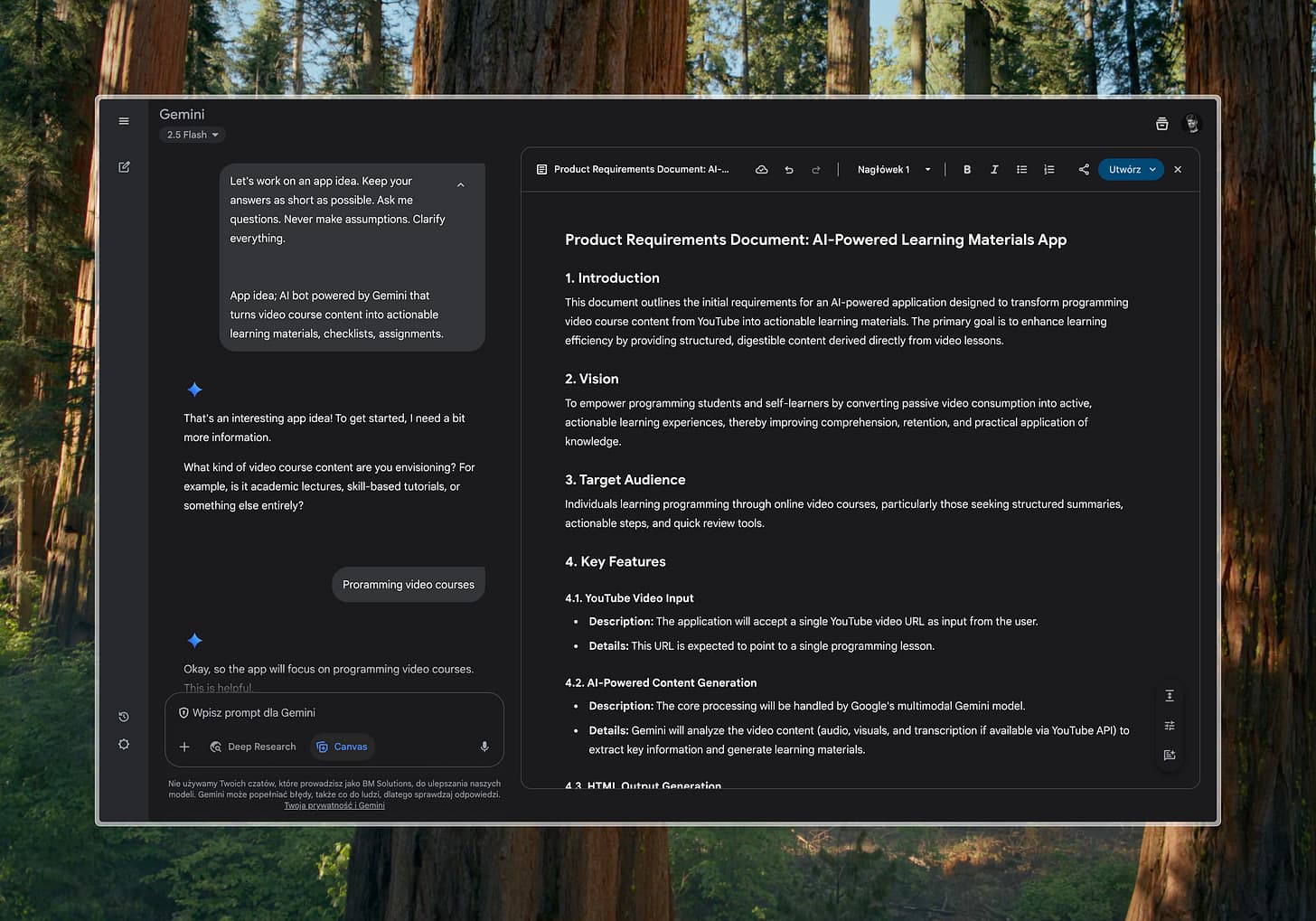Open the 2.5 Flash model selector
Image resolution: width=1316 pixels, height=921 pixels.
[x=192, y=134]
